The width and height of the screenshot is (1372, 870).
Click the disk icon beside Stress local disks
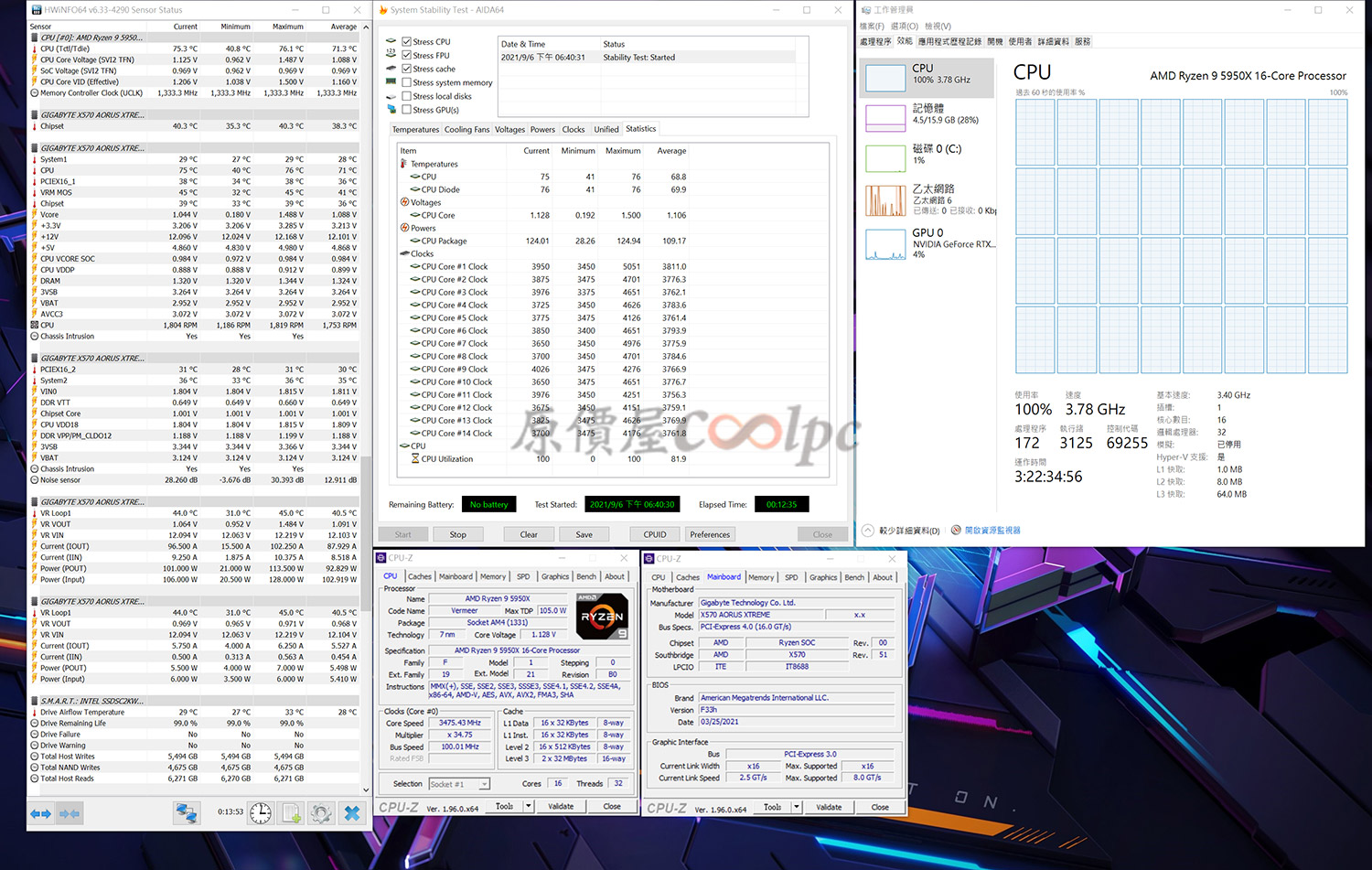click(391, 96)
